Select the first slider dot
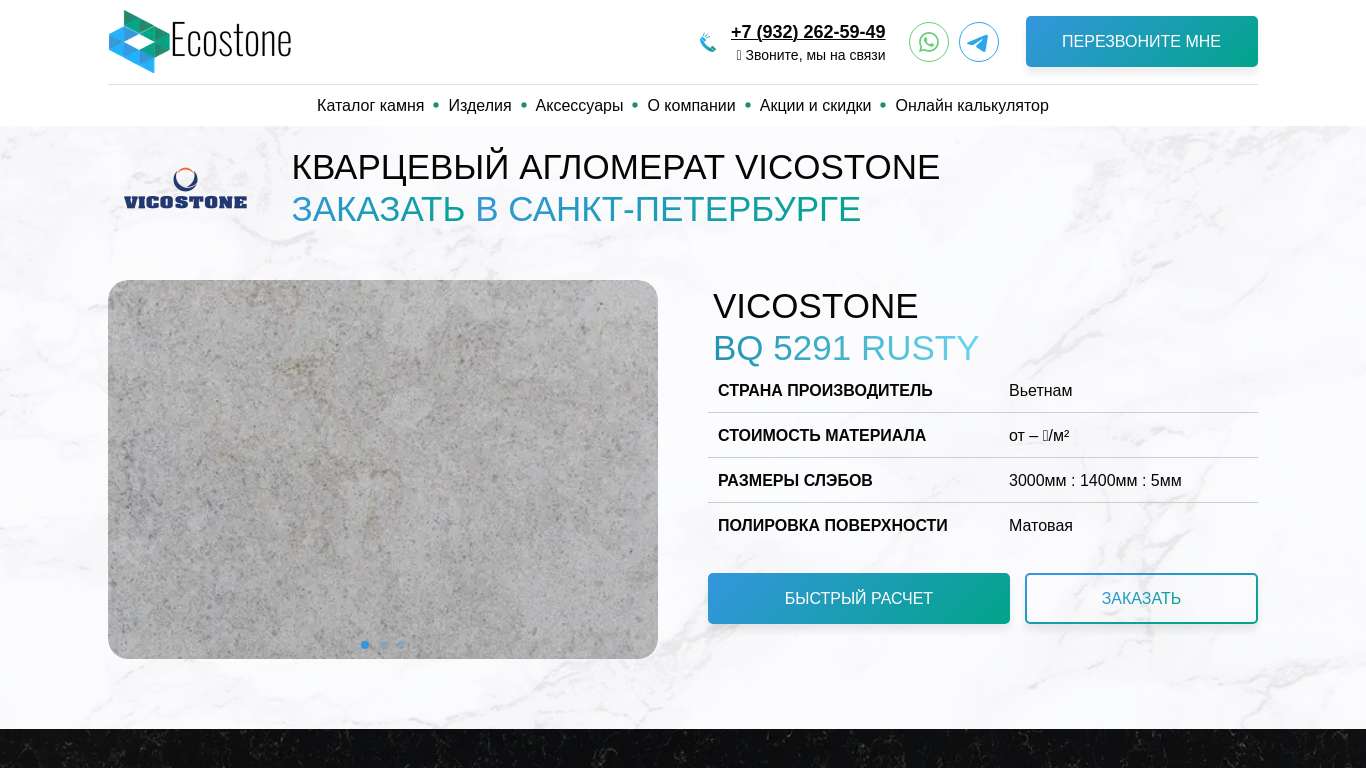 click(365, 645)
